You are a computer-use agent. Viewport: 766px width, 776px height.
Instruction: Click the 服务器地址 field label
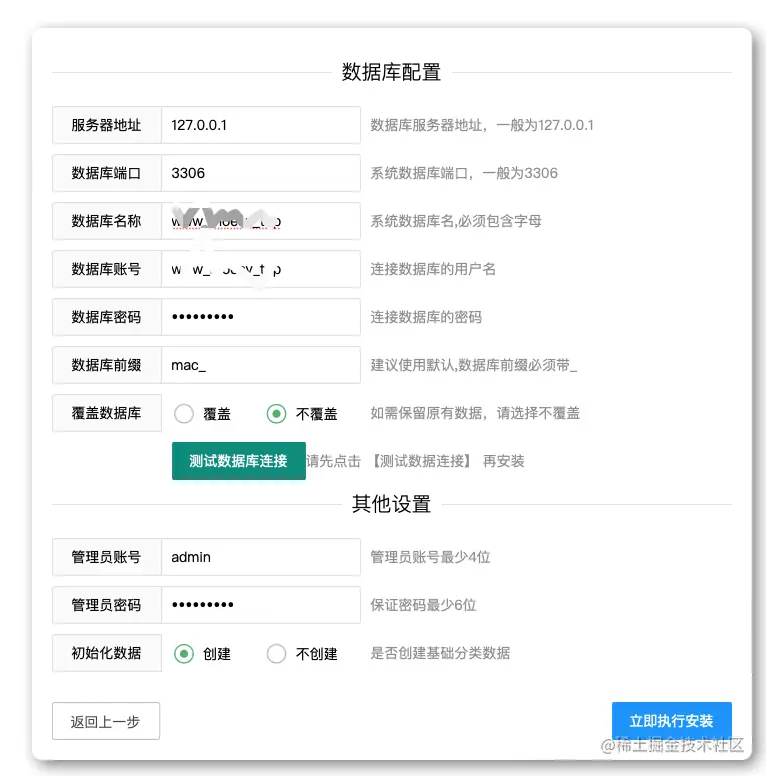(106, 125)
